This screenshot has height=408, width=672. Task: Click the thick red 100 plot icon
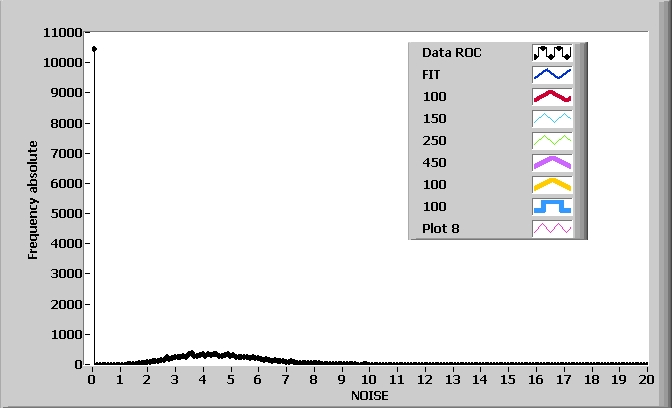551,96
